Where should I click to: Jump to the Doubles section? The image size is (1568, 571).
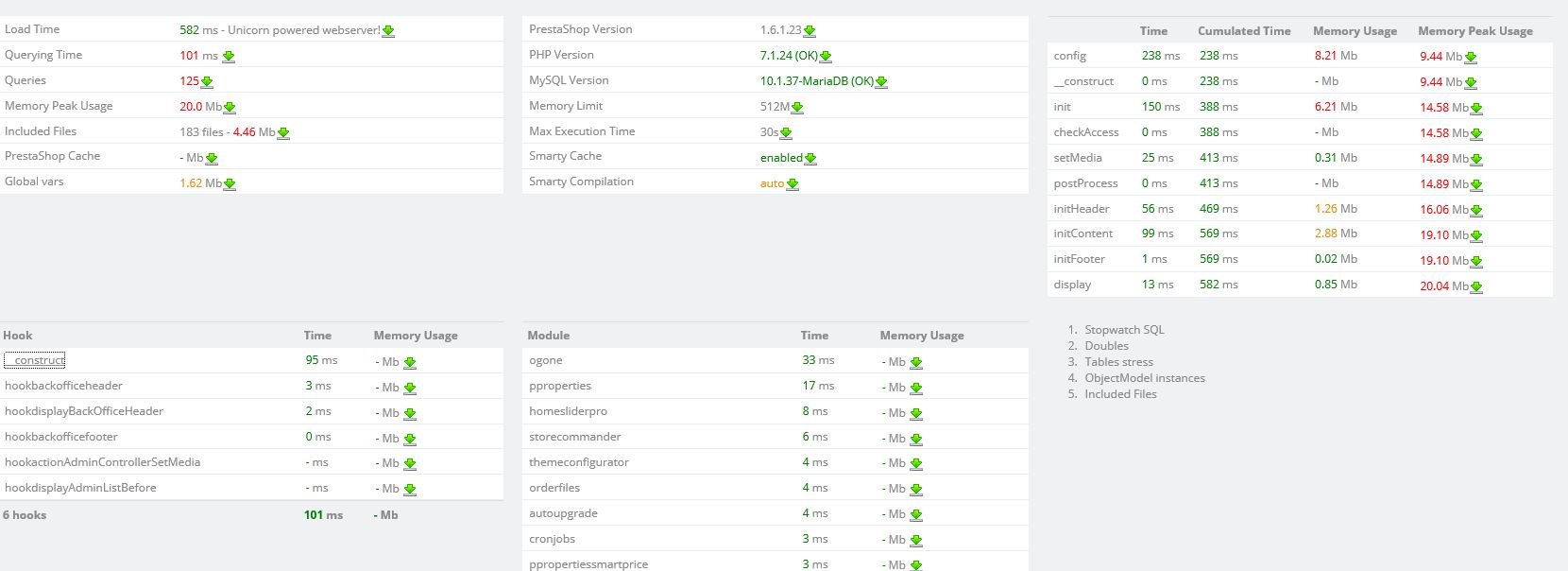(1106, 346)
